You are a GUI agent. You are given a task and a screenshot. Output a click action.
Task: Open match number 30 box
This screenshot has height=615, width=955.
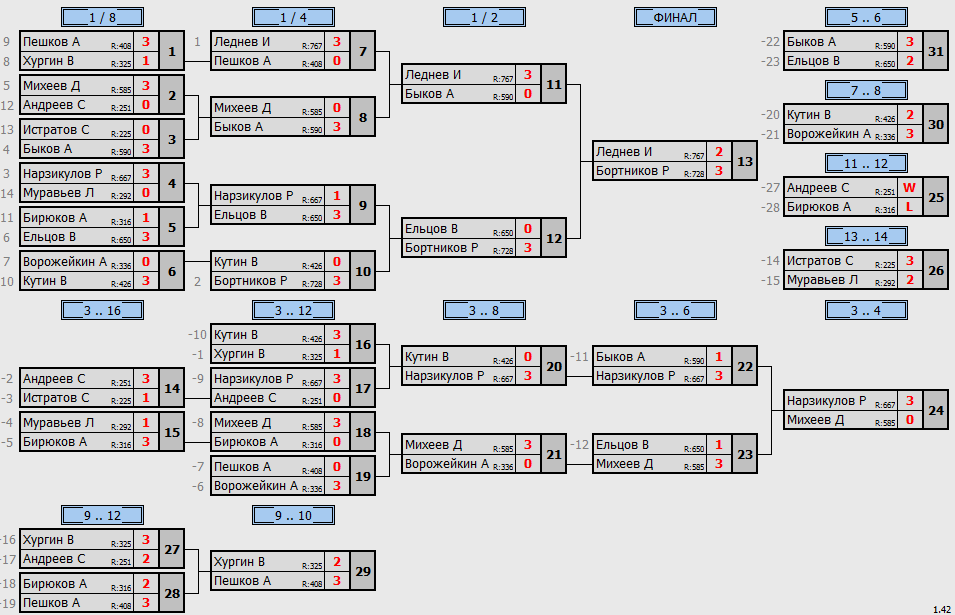pyautogui.click(x=936, y=124)
